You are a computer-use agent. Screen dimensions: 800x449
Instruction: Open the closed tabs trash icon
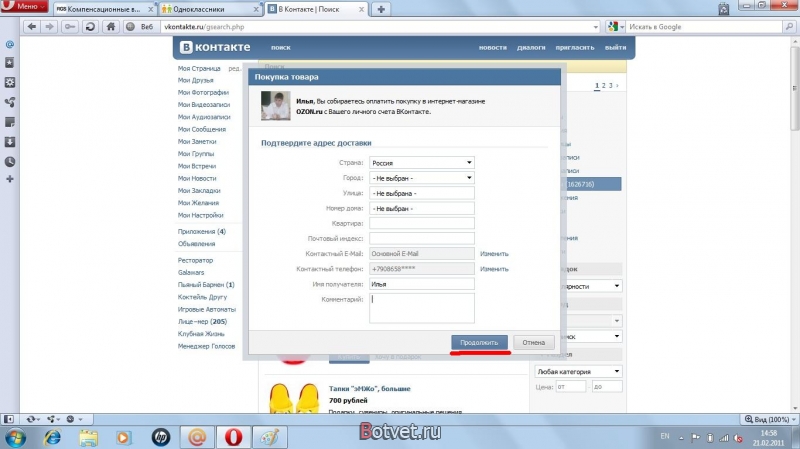723,8
